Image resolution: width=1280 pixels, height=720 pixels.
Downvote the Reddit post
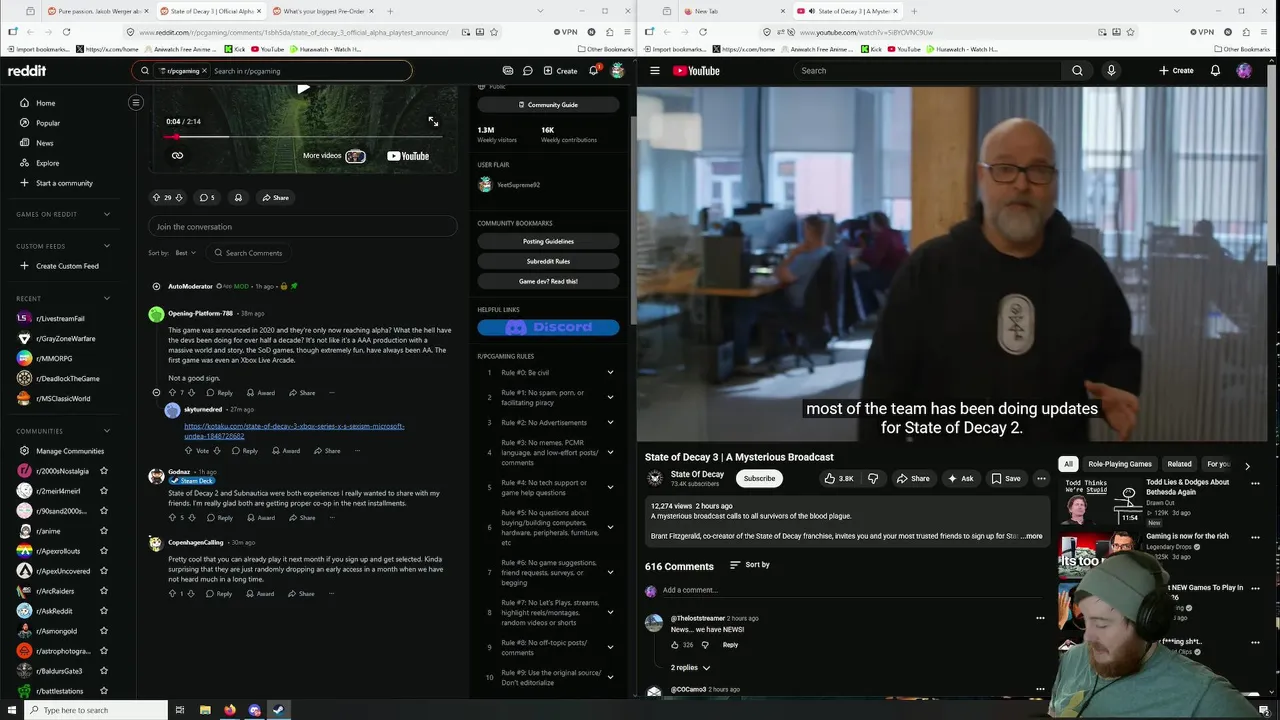click(180, 197)
